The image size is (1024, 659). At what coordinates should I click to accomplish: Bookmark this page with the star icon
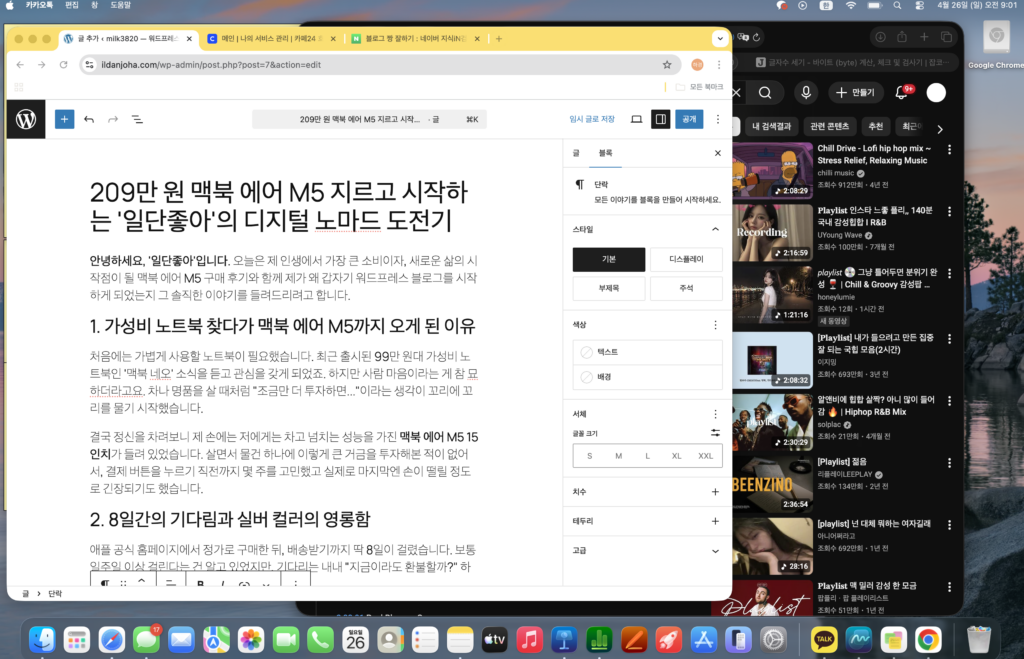667,64
